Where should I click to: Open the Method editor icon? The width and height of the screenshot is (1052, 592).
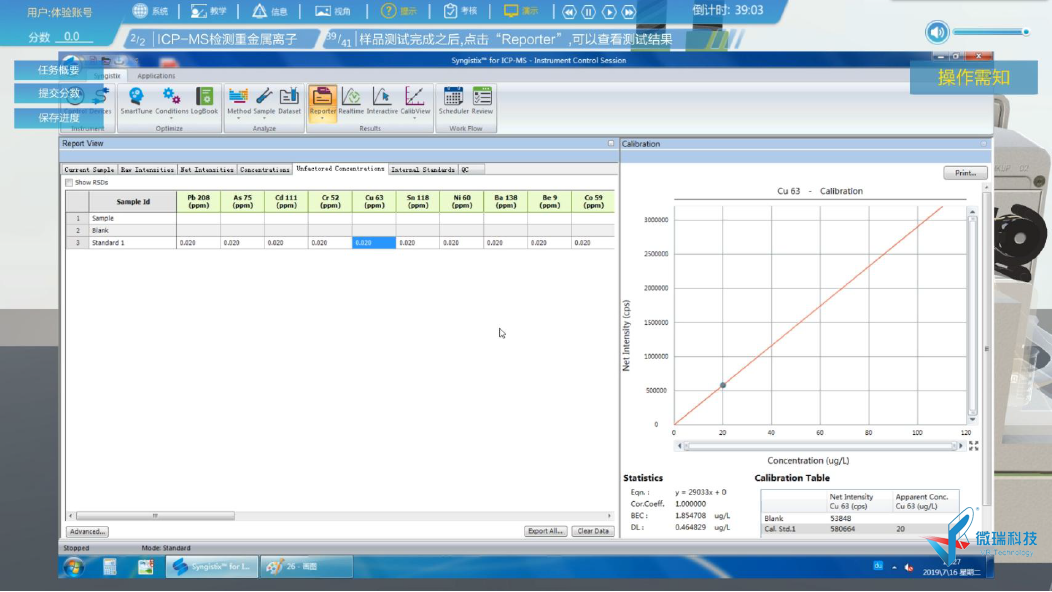click(238, 101)
